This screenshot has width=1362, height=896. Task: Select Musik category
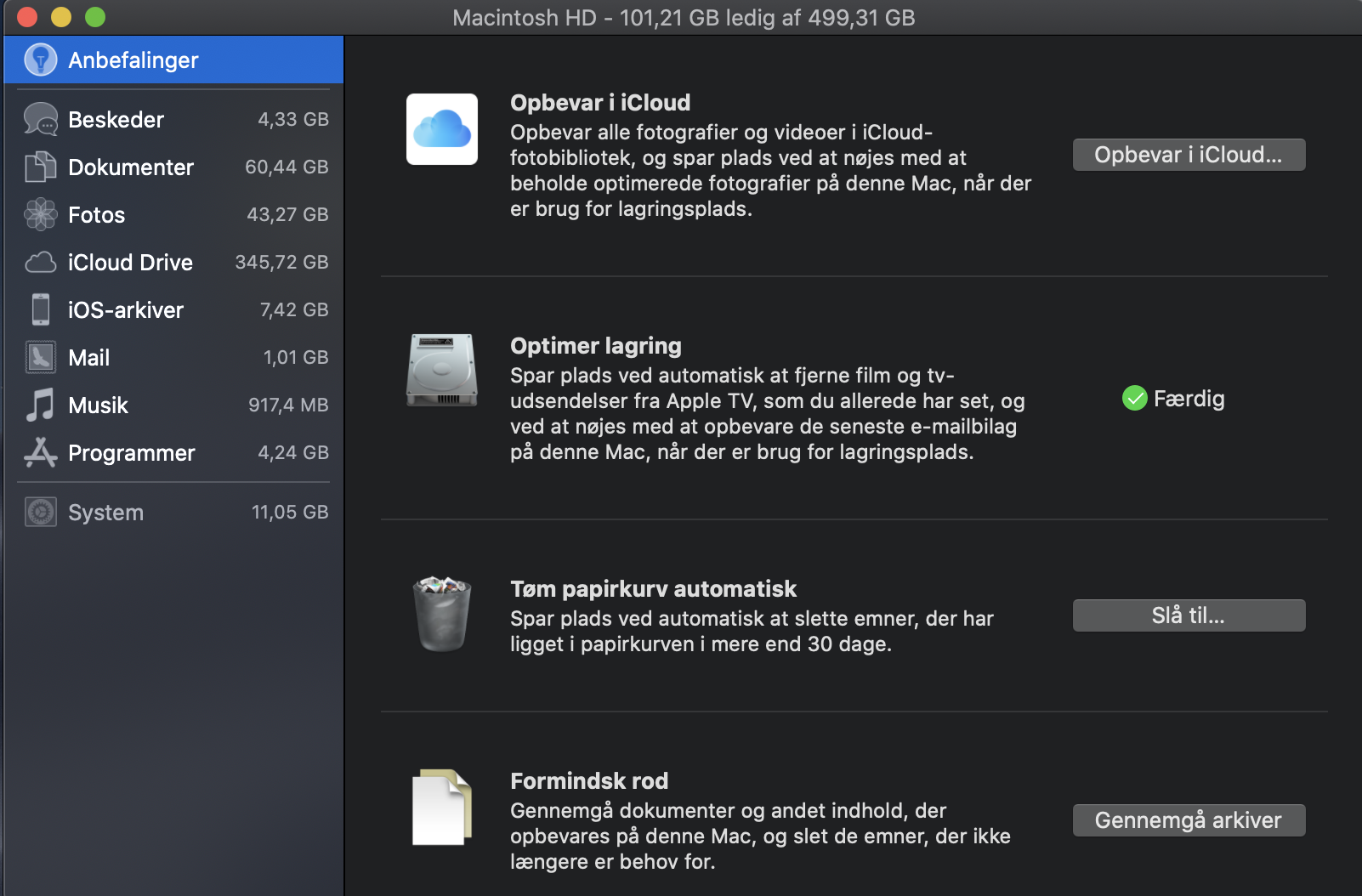[173, 405]
